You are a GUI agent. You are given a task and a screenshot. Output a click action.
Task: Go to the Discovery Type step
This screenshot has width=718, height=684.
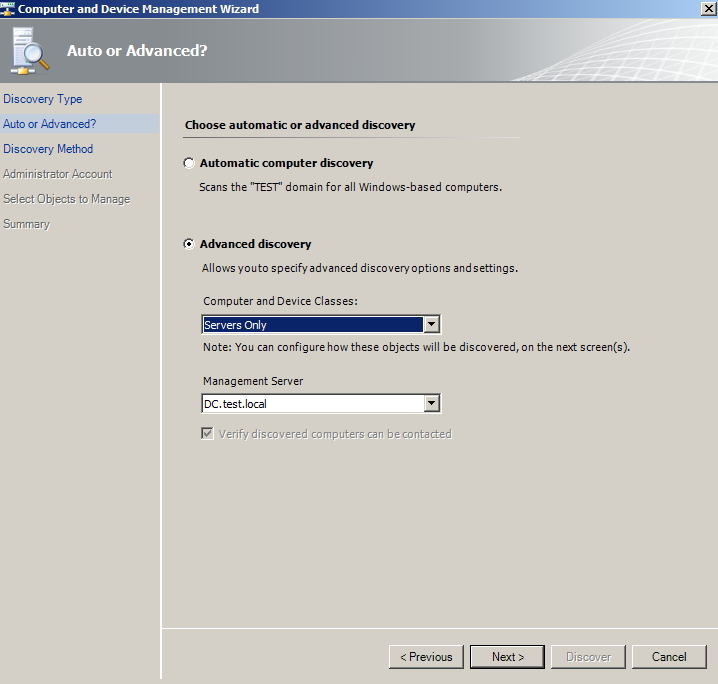[43, 99]
